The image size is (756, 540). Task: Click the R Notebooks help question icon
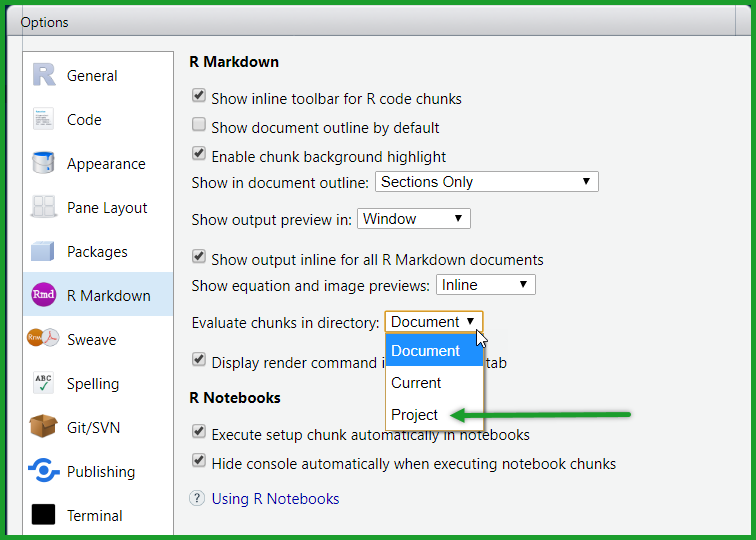[x=197, y=499]
